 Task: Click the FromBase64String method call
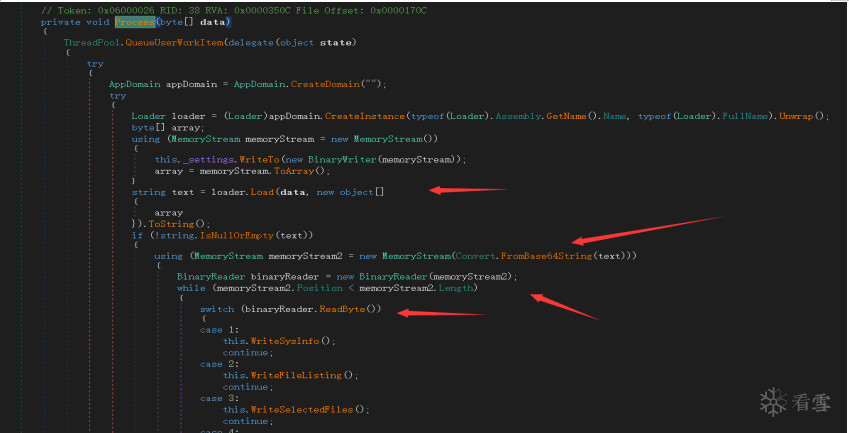point(546,256)
